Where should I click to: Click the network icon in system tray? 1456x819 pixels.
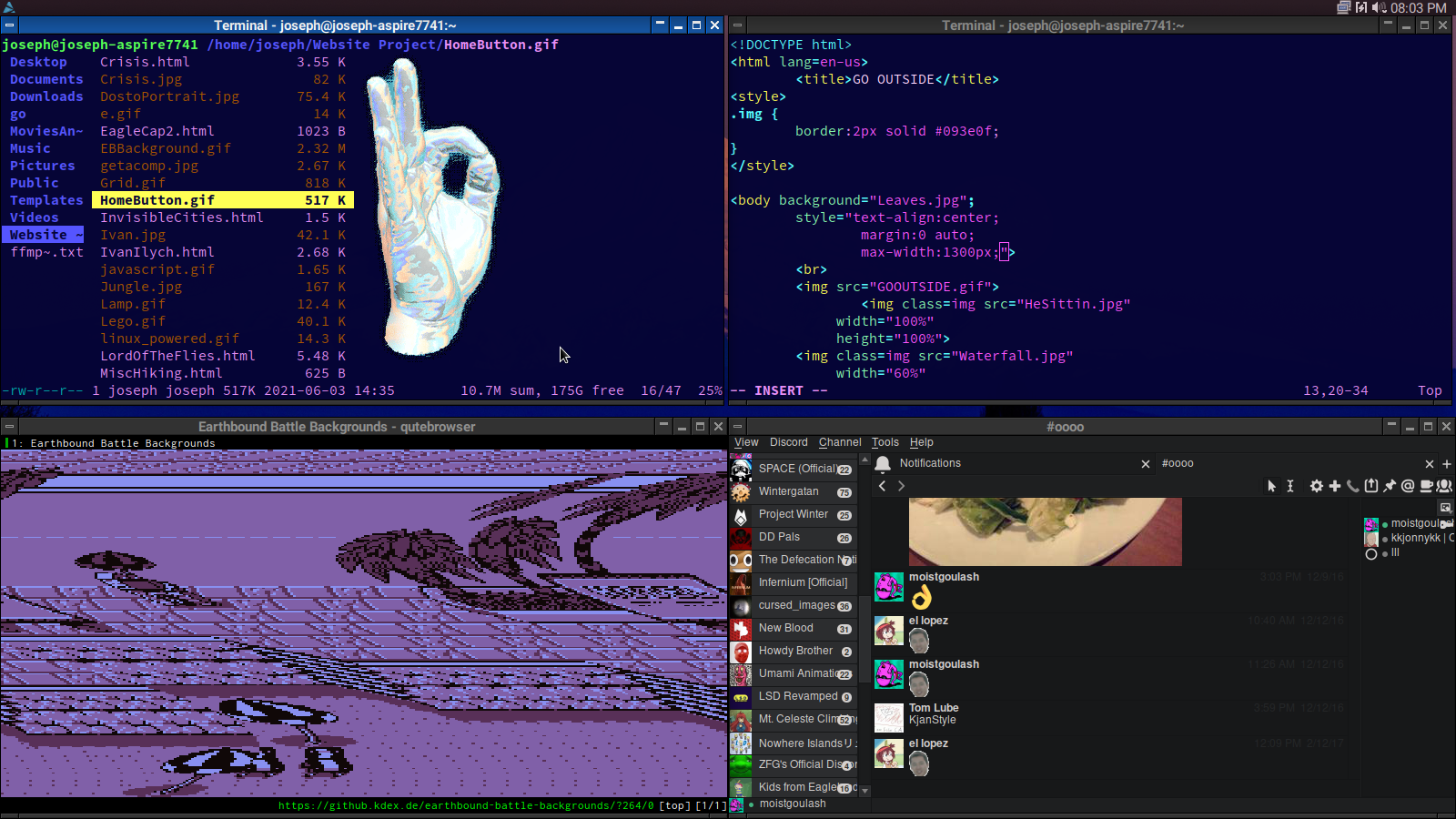(x=1344, y=7)
